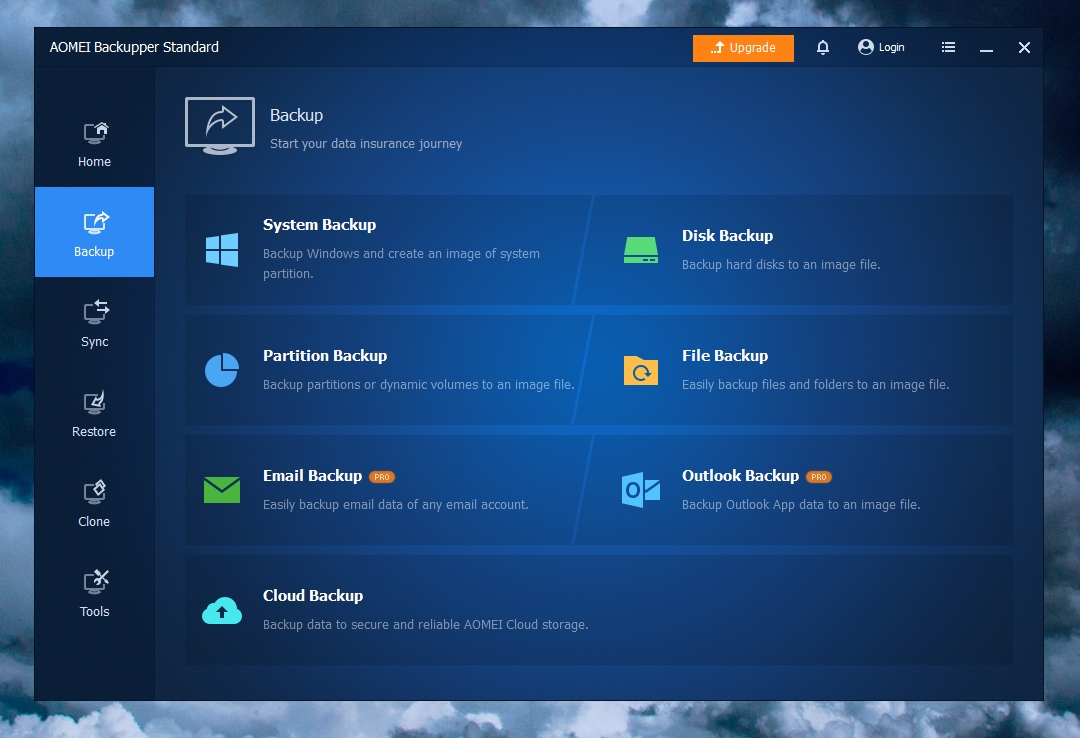The height and width of the screenshot is (738, 1080).
Task: Open the Cloud Backup title
Action: (x=313, y=595)
